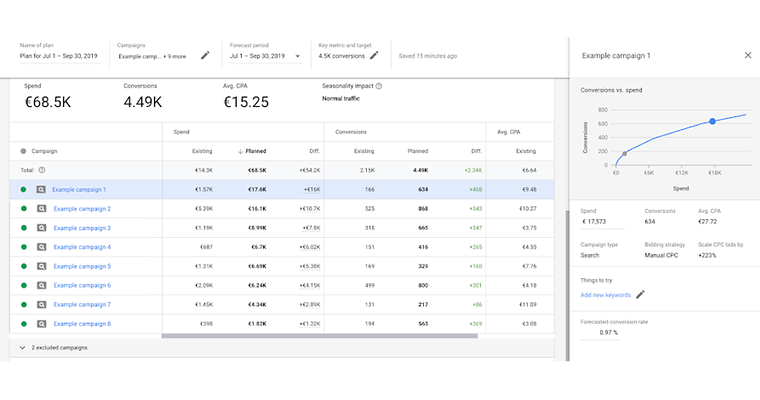Select grey existing point on conversions chart
Image resolution: width=760 pixels, height=400 pixels.
(624, 153)
